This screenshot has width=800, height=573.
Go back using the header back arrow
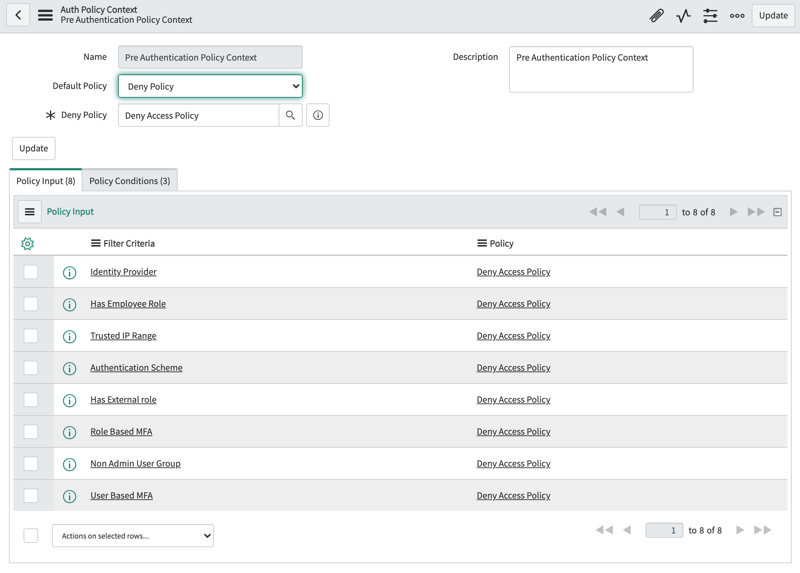18,15
